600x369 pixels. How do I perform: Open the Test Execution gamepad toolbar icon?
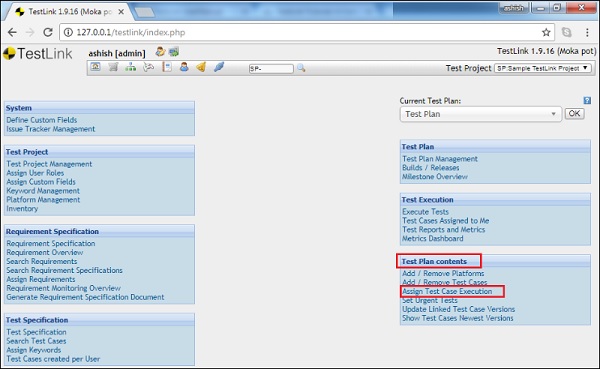[x=148, y=67]
